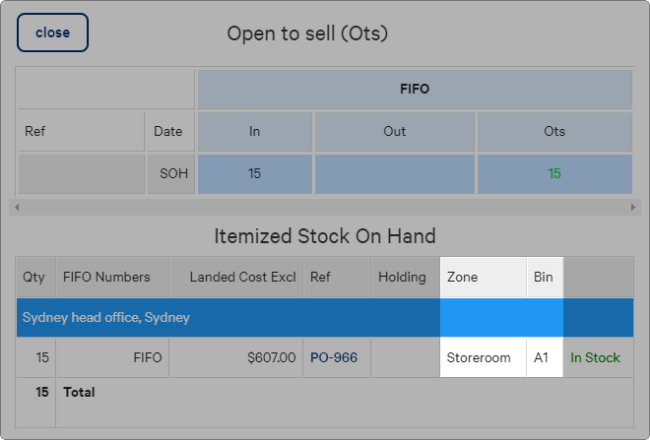Click the A1 bin cell

pyautogui.click(x=545, y=357)
